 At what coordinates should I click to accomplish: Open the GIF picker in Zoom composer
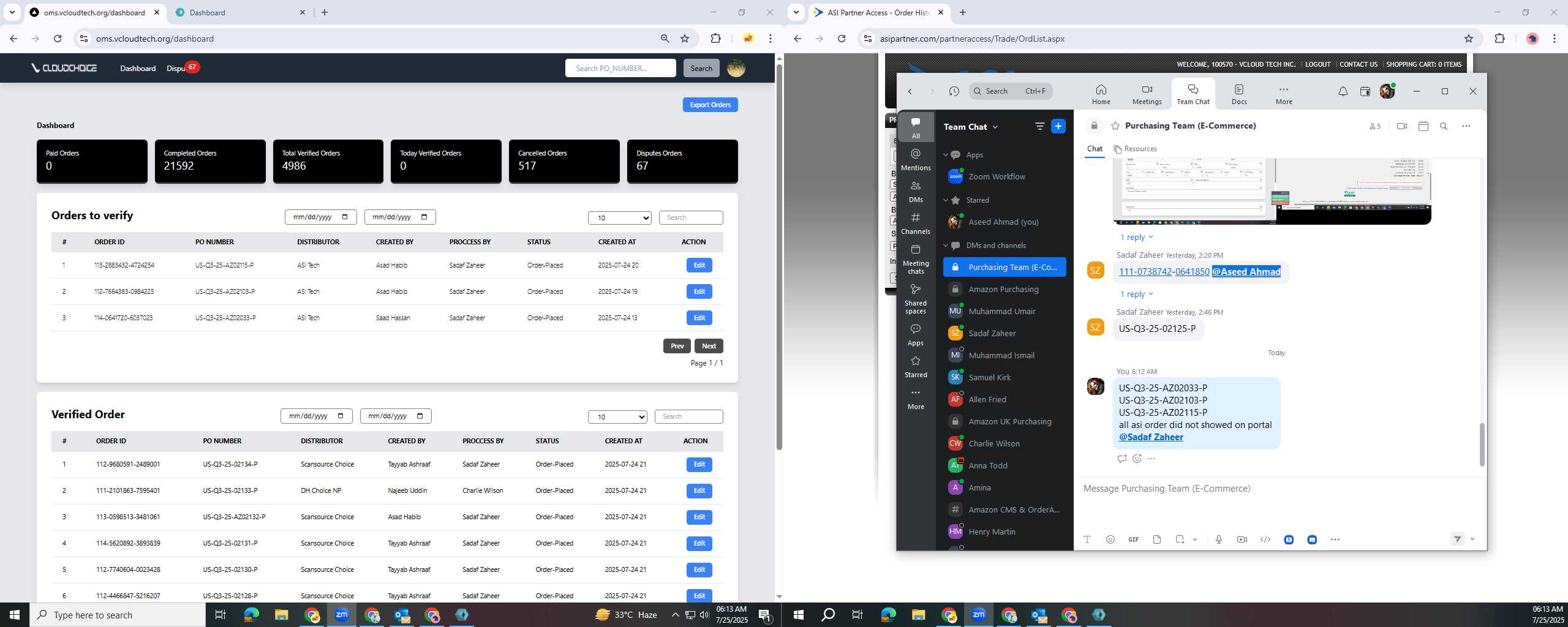coord(1134,539)
